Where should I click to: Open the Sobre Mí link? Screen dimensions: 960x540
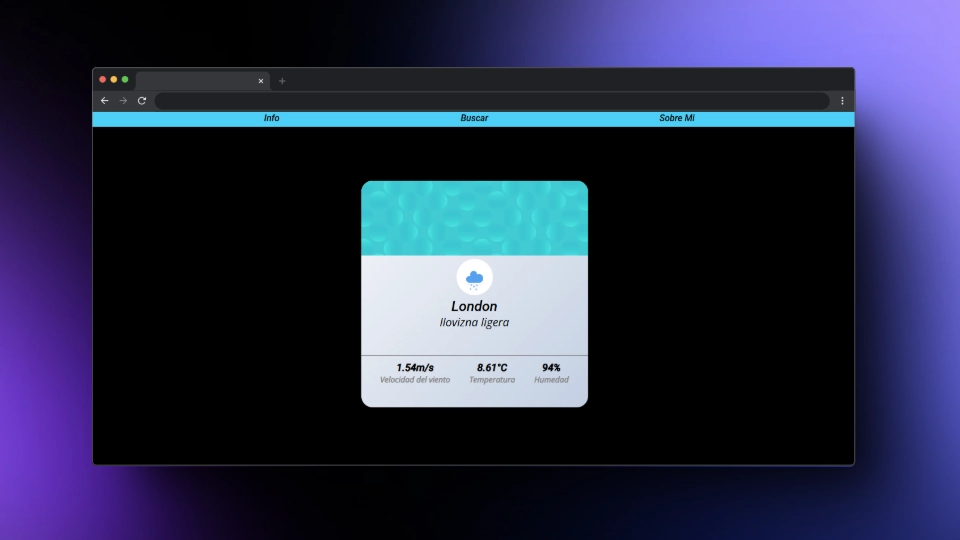click(x=676, y=118)
